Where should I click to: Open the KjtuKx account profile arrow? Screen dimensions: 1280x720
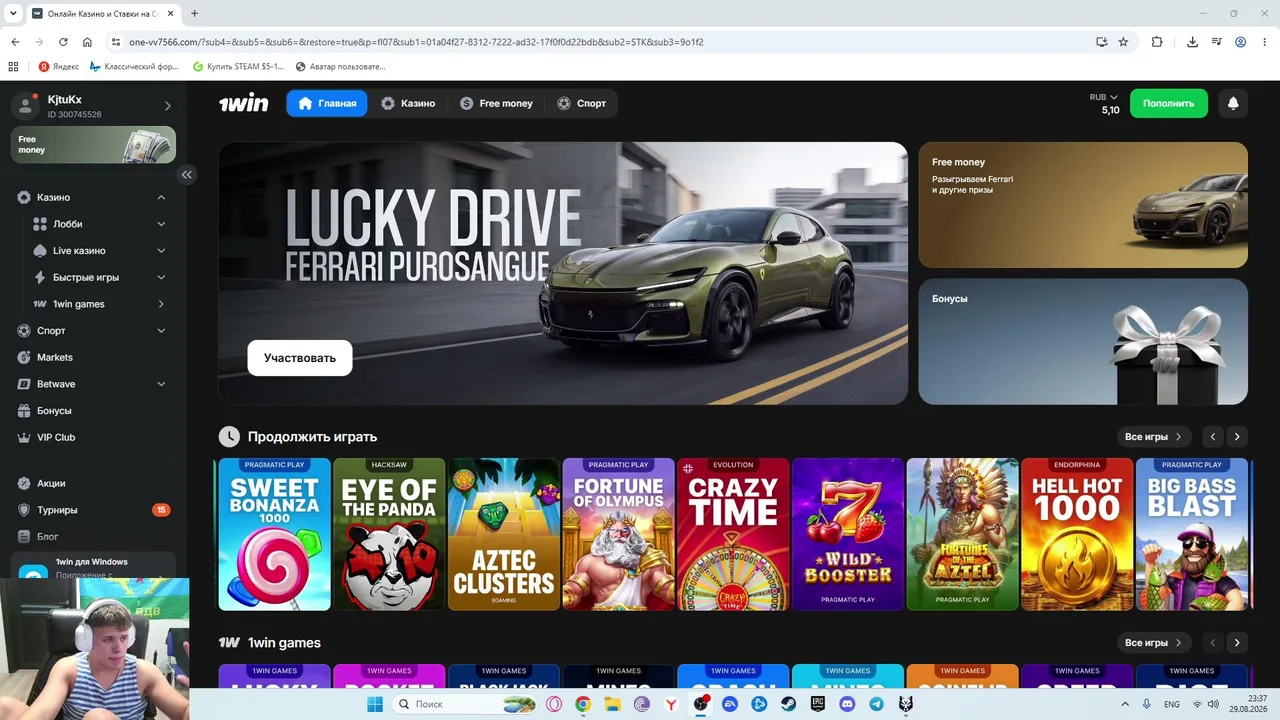[168, 106]
